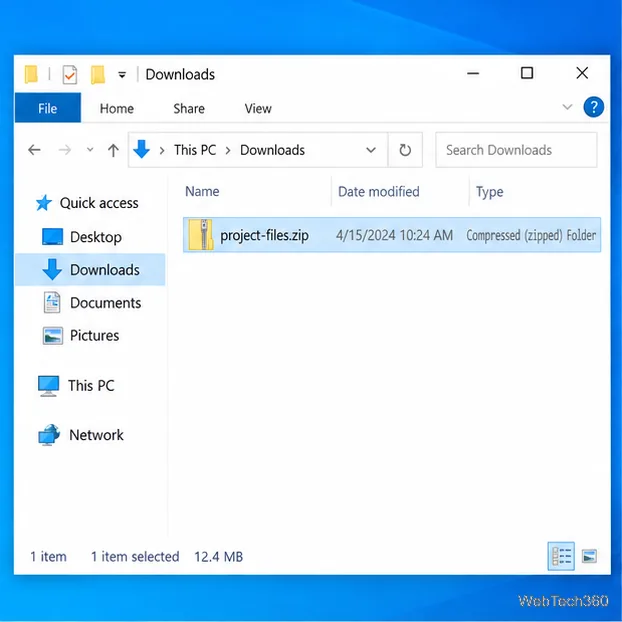Click the This PC monitor icon in sidebar
Viewport: 622px width, 622px height.
pyautogui.click(x=48, y=386)
